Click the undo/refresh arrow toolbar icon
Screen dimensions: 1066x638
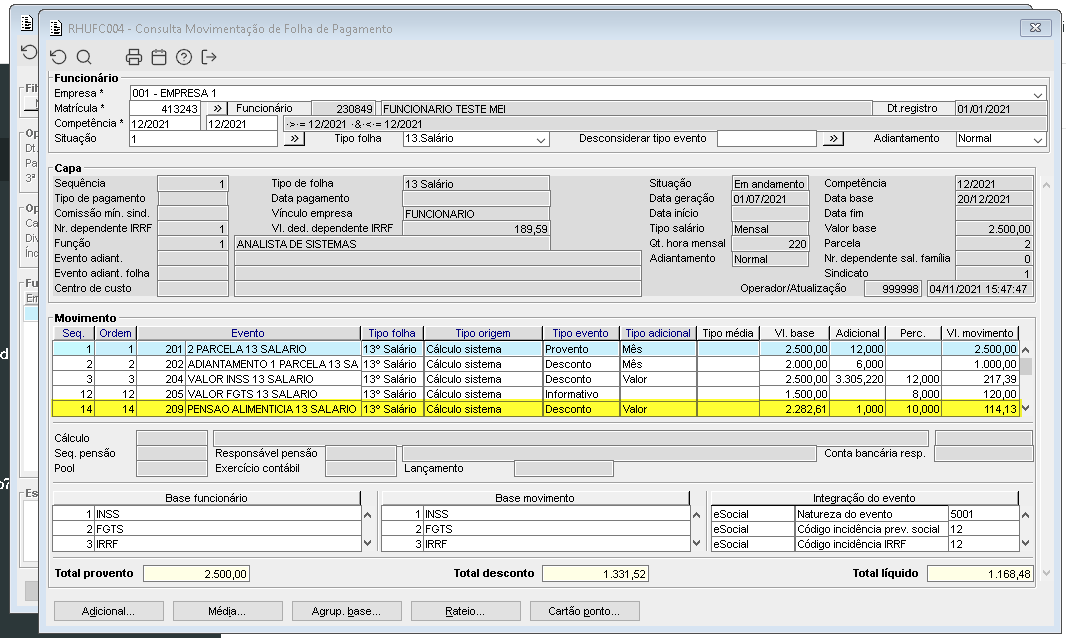pyautogui.click(x=58, y=57)
